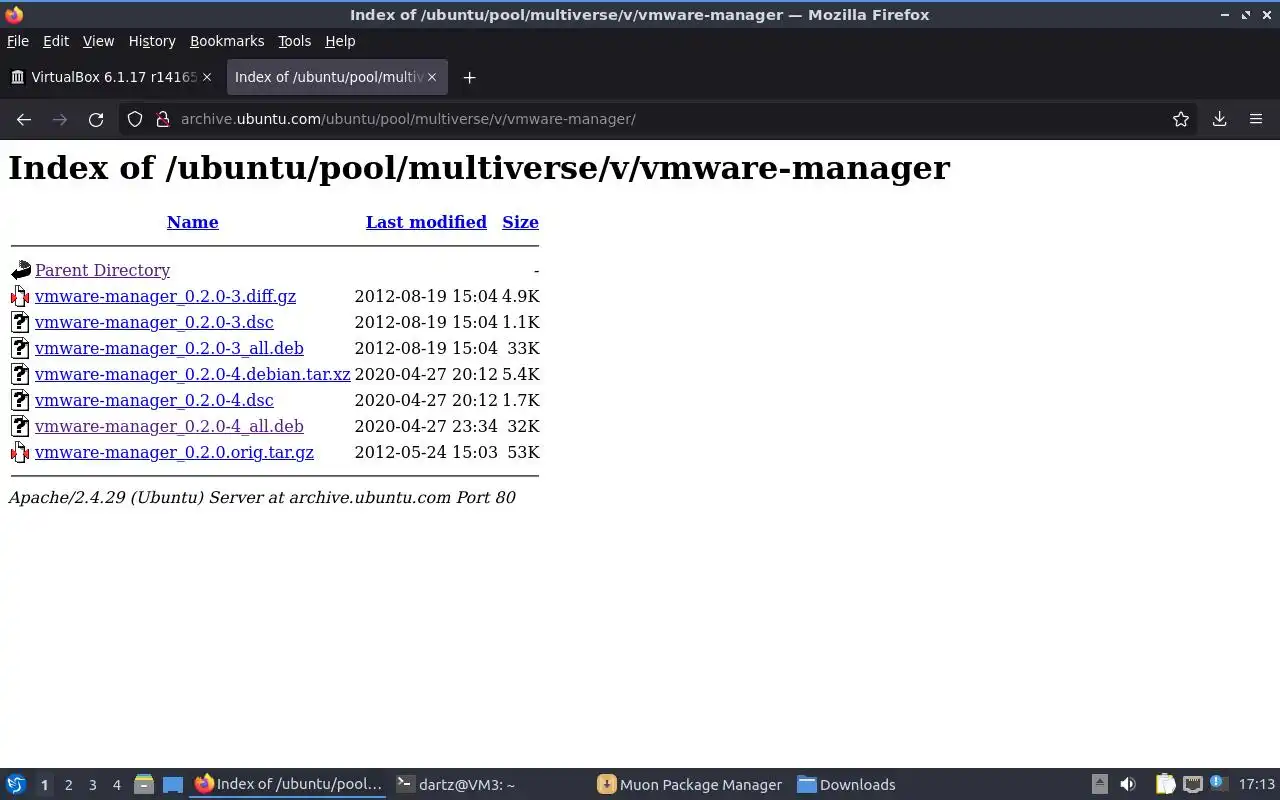Open the View menu
The height and width of the screenshot is (800, 1280).
[98, 41]
